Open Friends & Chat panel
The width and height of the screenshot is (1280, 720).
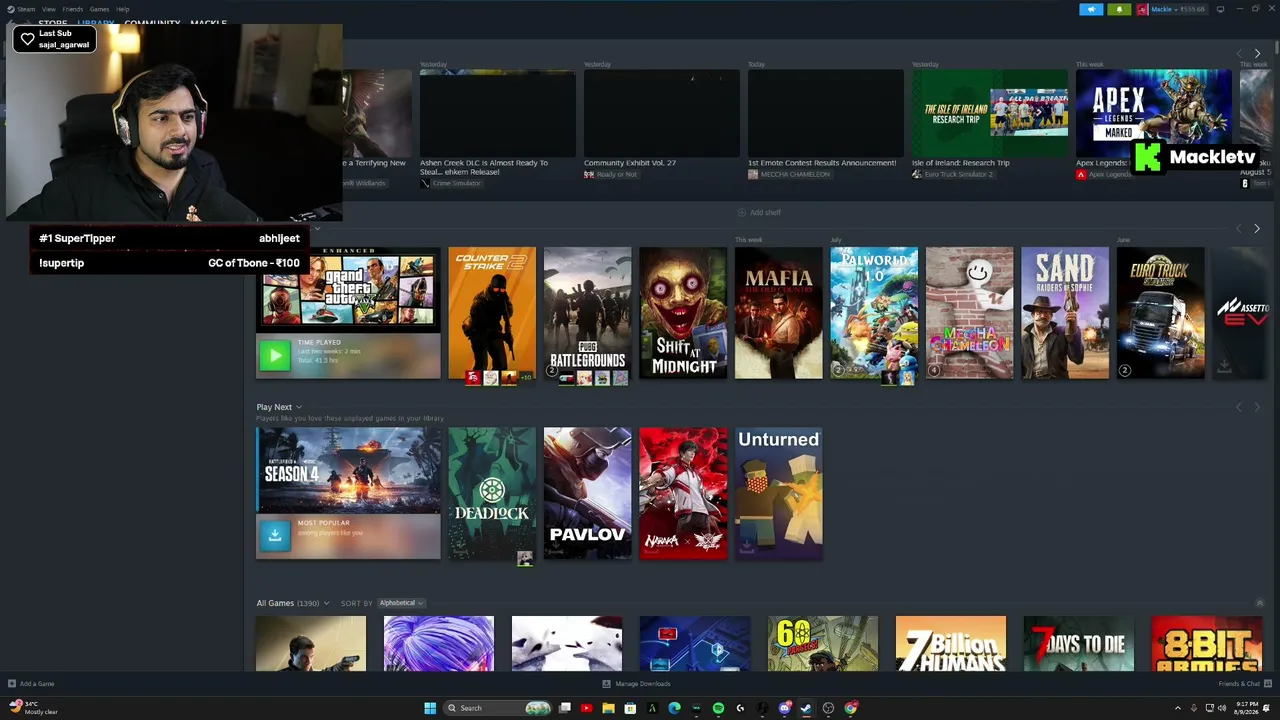[x=1244, y=684]
